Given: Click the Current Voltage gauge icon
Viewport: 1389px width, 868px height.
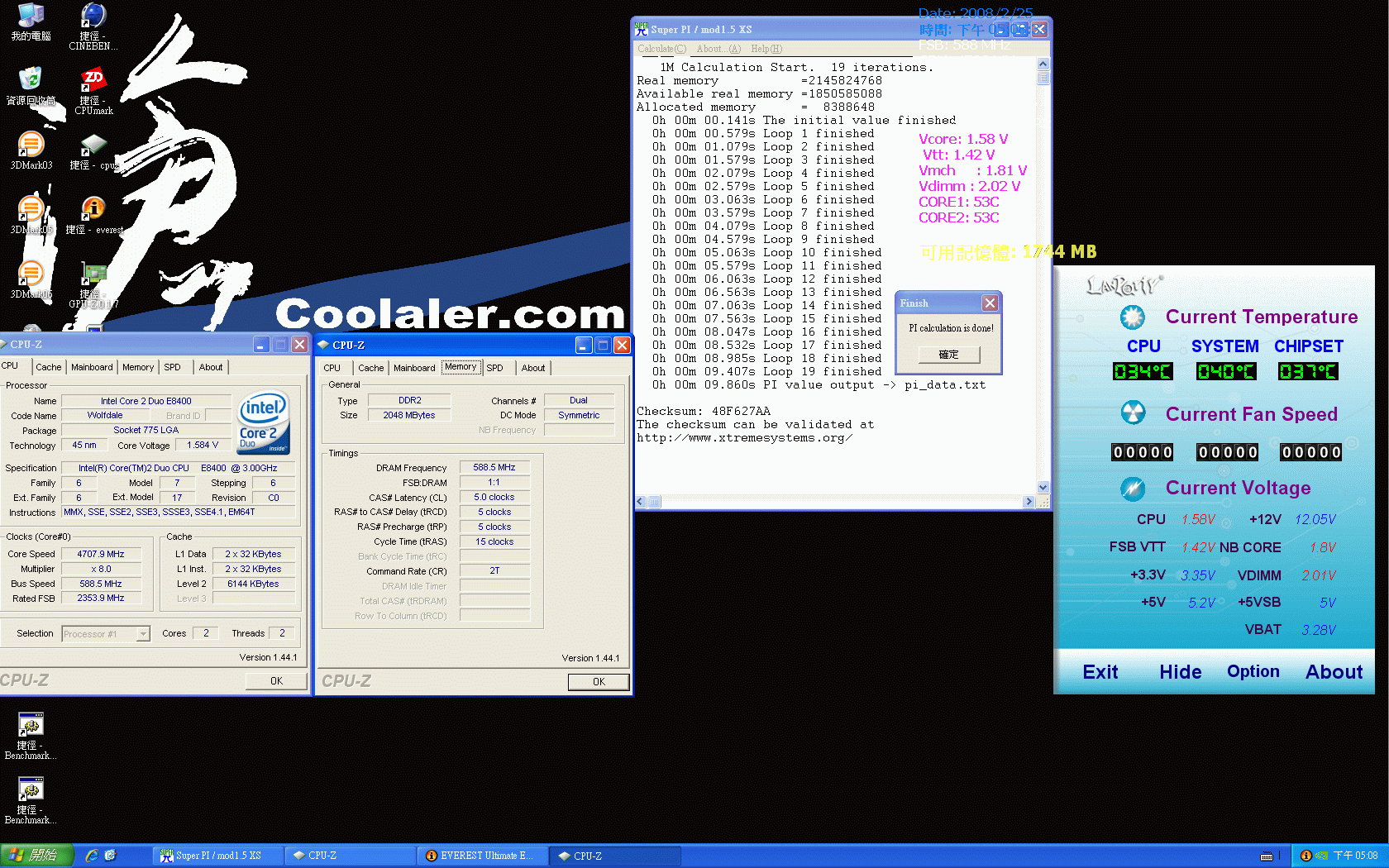Looking at the screenshot, I should 1132,489.
